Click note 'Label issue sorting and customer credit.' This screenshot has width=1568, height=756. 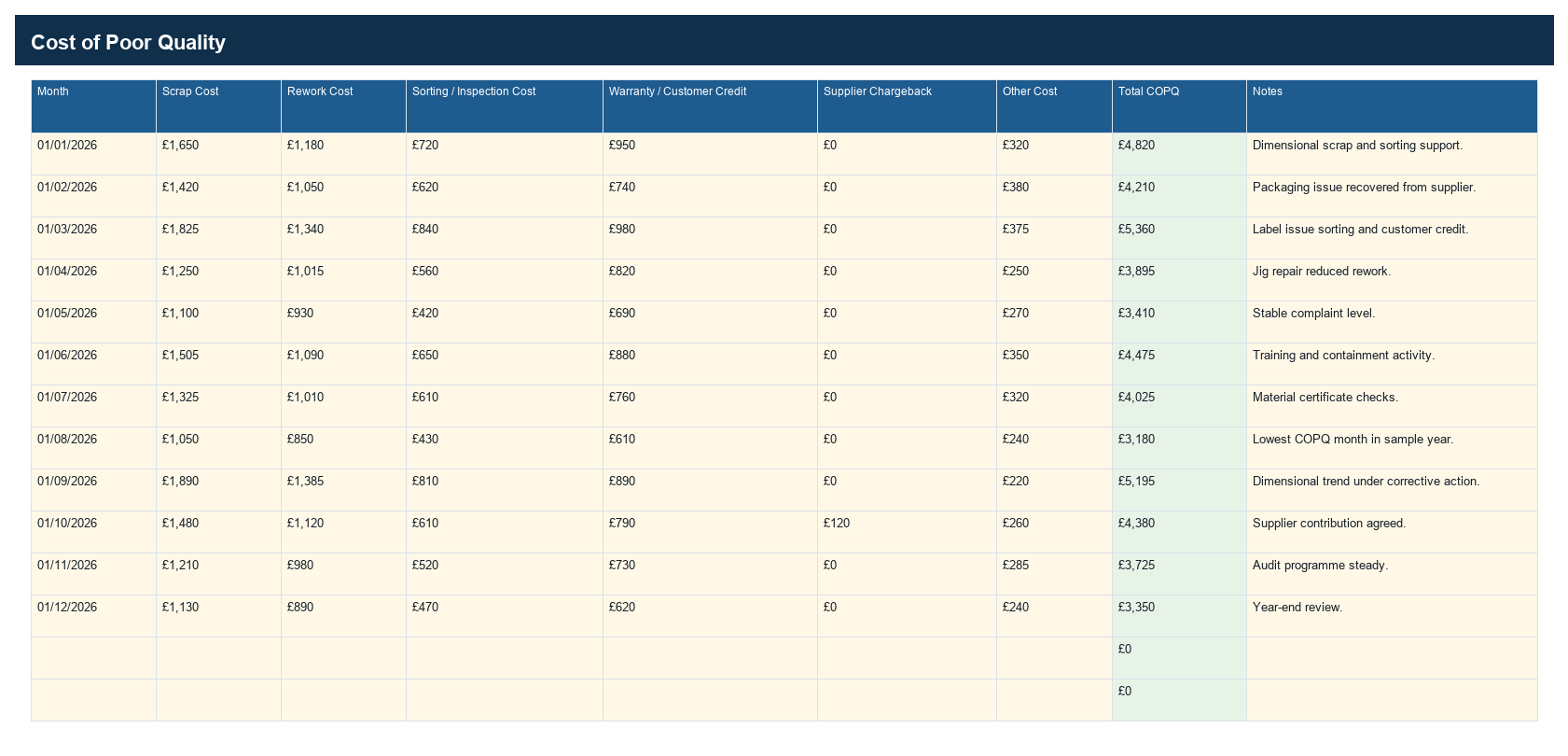1392,238
